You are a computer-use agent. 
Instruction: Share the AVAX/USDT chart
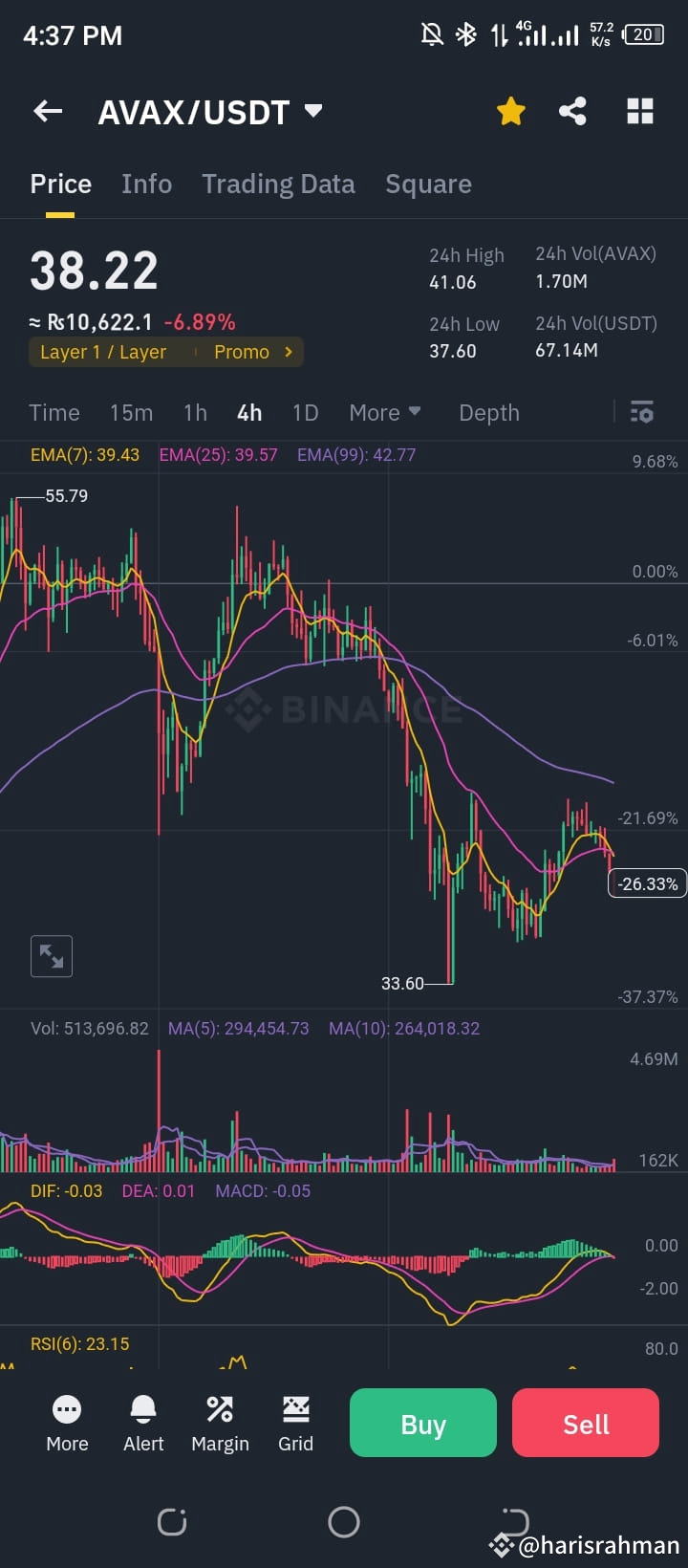[573, 111]
